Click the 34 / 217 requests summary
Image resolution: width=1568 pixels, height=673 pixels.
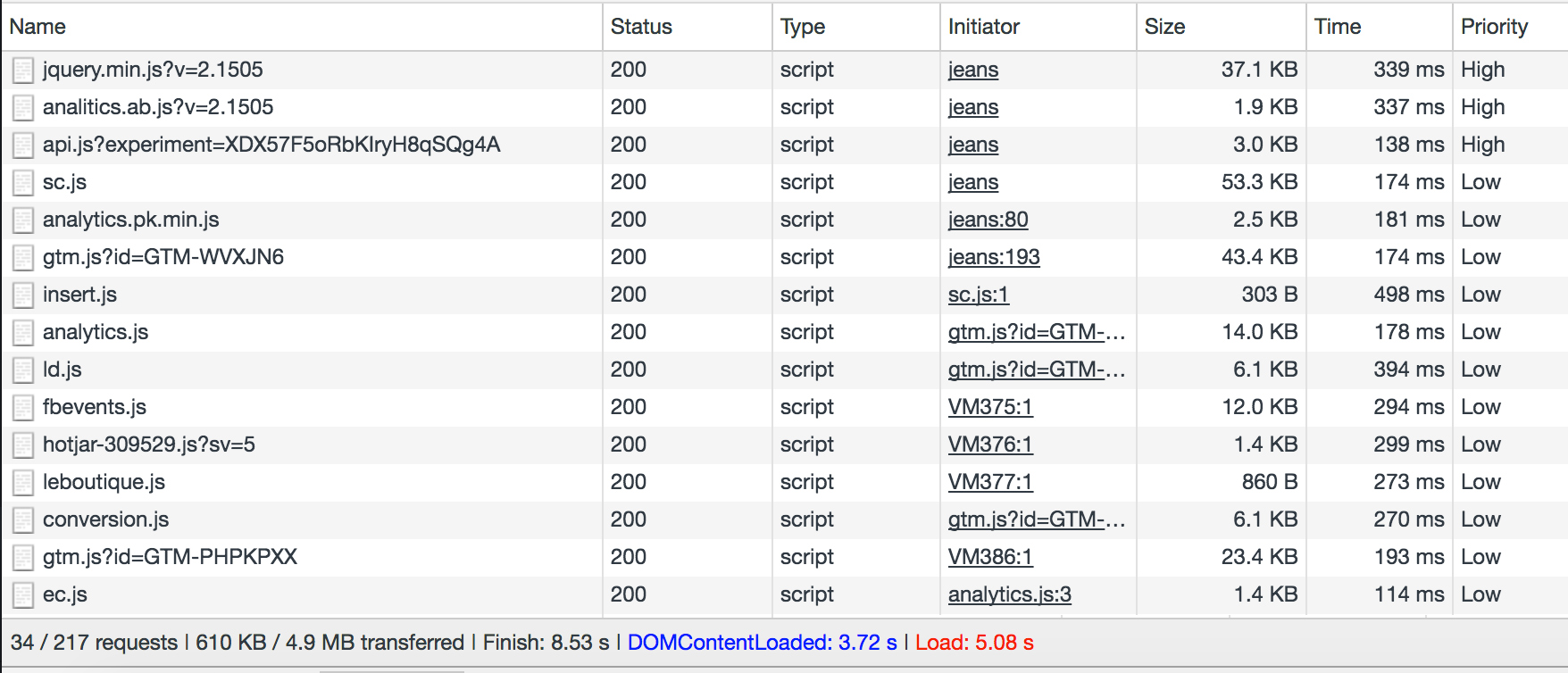click(94, 643)
